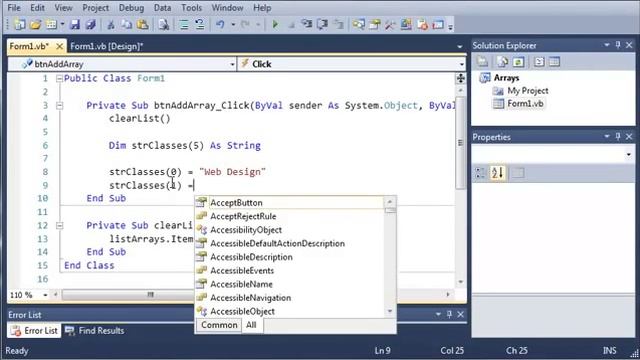640x360 pixels.
Task: Click View Code icon in Solution Explorer
Action: pyautogui.click(x=539, y=62)
